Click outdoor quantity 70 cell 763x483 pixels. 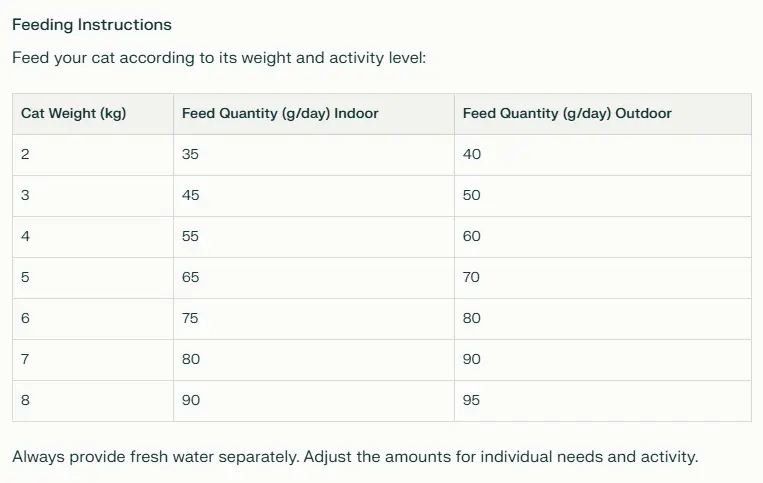click(x=603, y=278)
